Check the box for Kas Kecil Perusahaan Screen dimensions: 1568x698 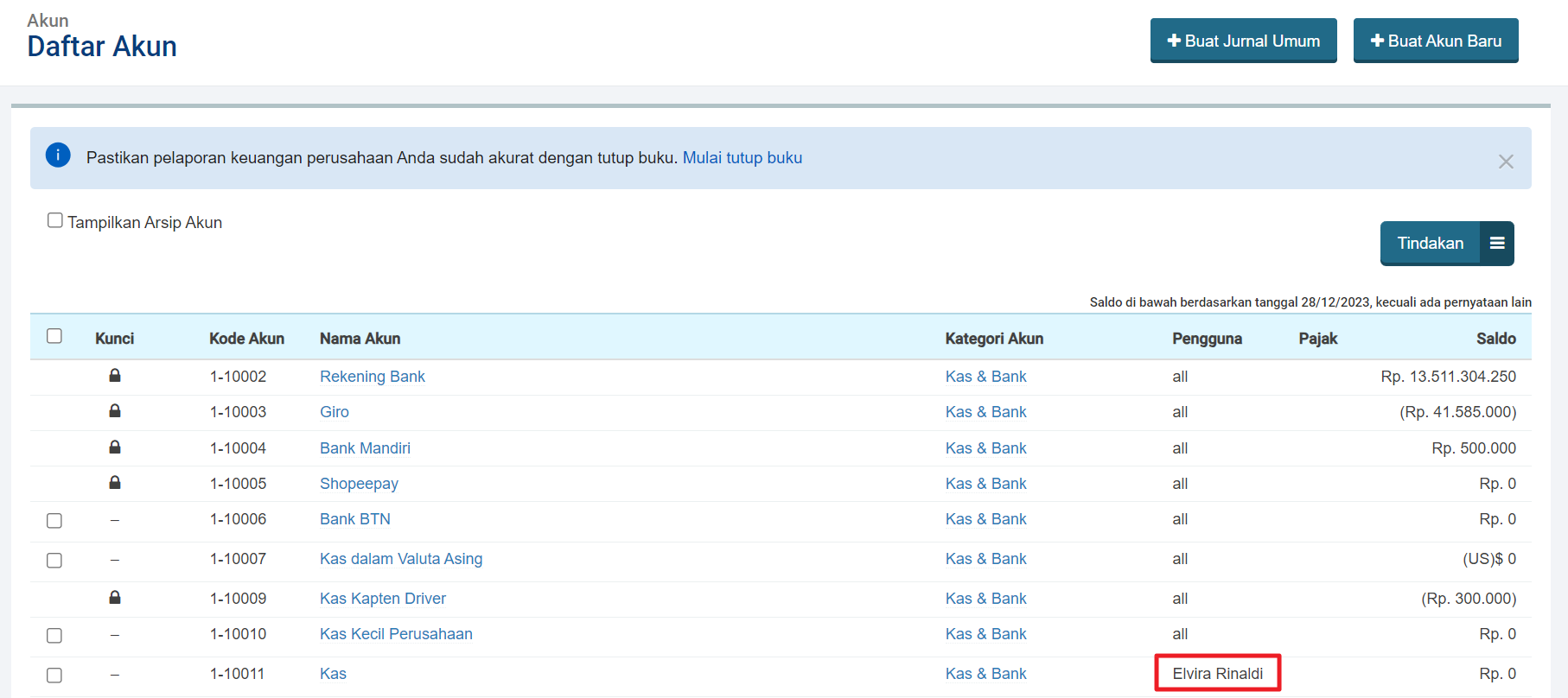[x=54, y=636]
